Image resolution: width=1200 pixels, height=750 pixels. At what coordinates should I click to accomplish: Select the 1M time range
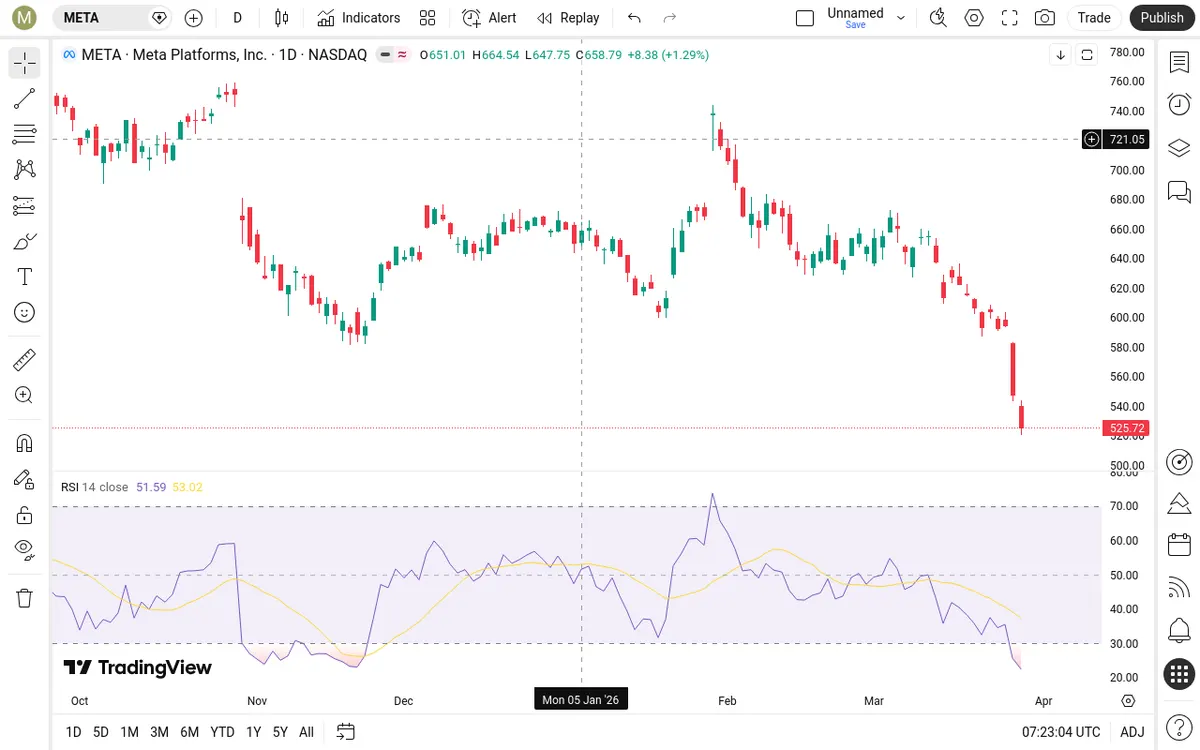tap(130, 732)
